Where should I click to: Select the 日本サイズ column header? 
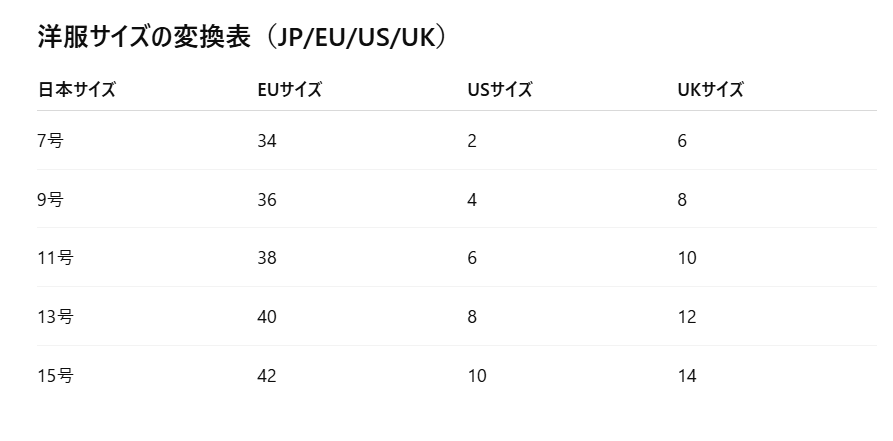tap(76, 90)
